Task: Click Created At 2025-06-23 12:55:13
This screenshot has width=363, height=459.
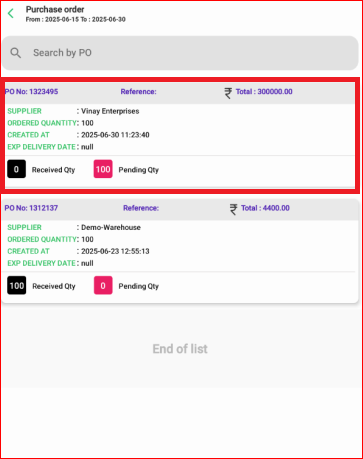Action: click(x=115, y=251)
